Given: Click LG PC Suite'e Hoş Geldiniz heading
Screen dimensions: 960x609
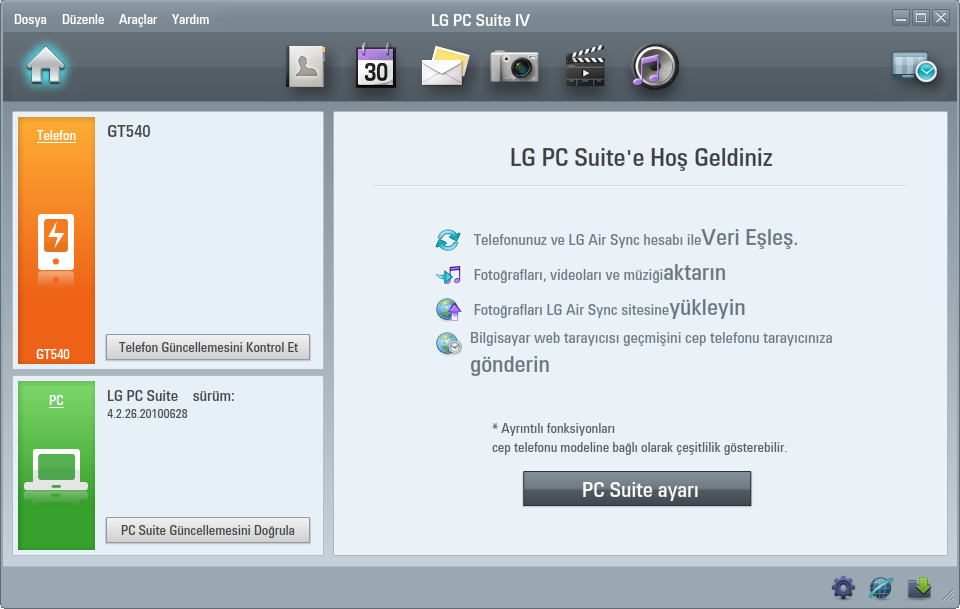Looking at the screenshot, I should click(x=641, y=158).
